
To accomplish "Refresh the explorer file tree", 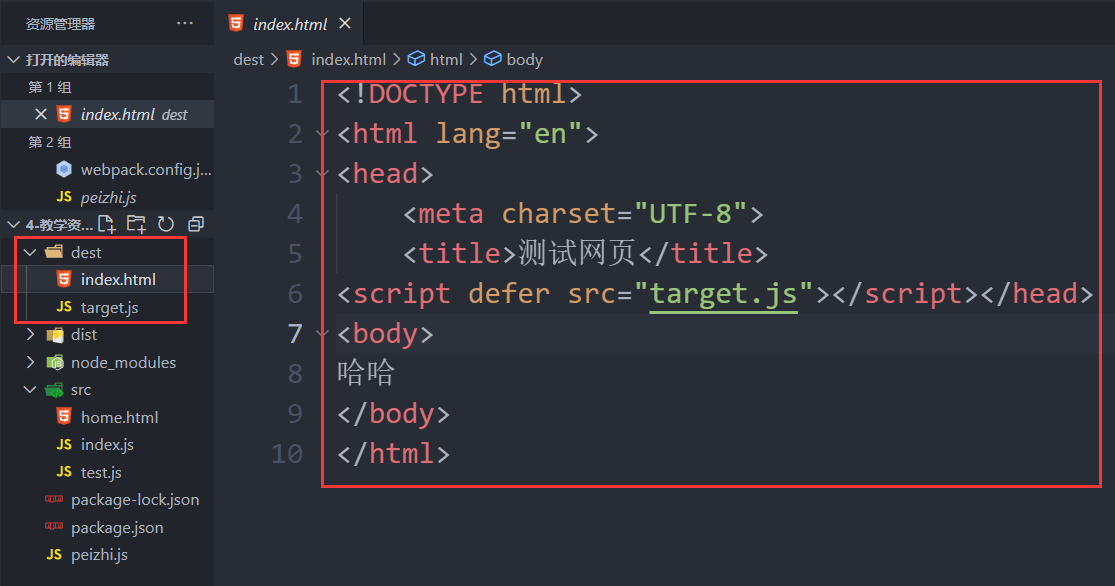I will pyautogui.click(x=166, y=225).
